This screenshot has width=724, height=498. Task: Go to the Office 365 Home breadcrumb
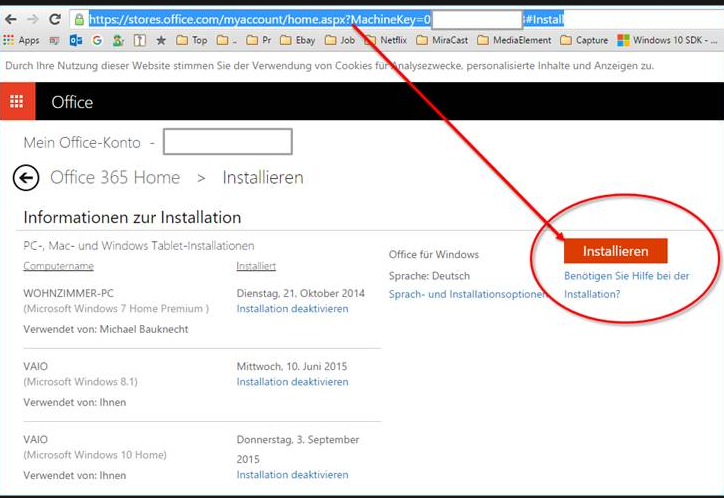[115, 177]
